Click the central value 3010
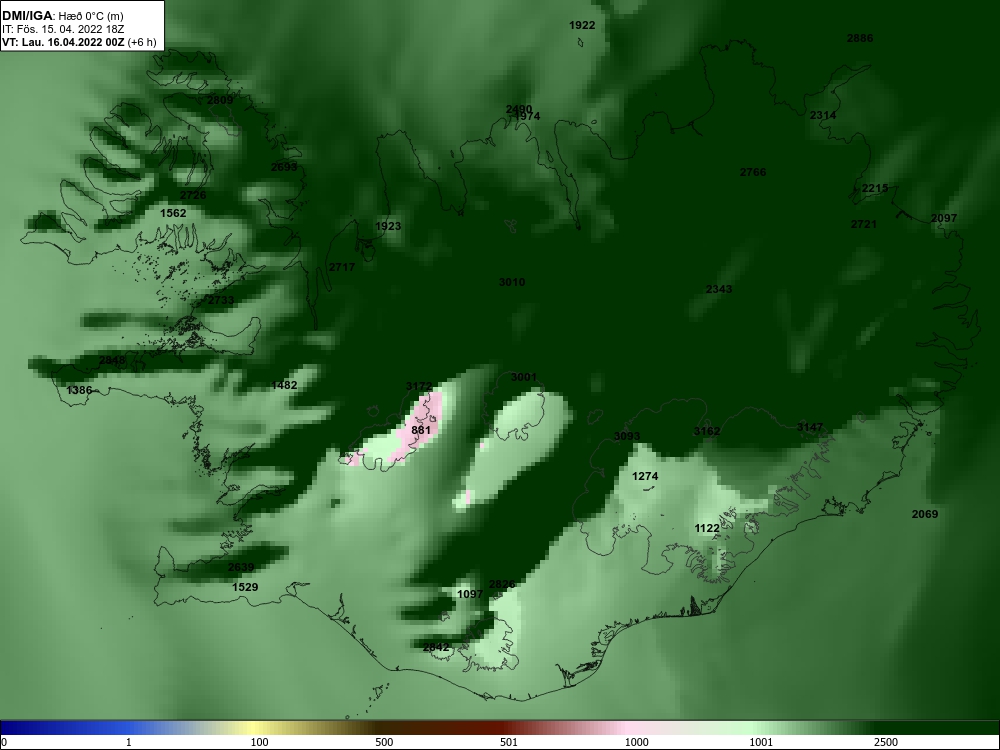 click(512, 283)
